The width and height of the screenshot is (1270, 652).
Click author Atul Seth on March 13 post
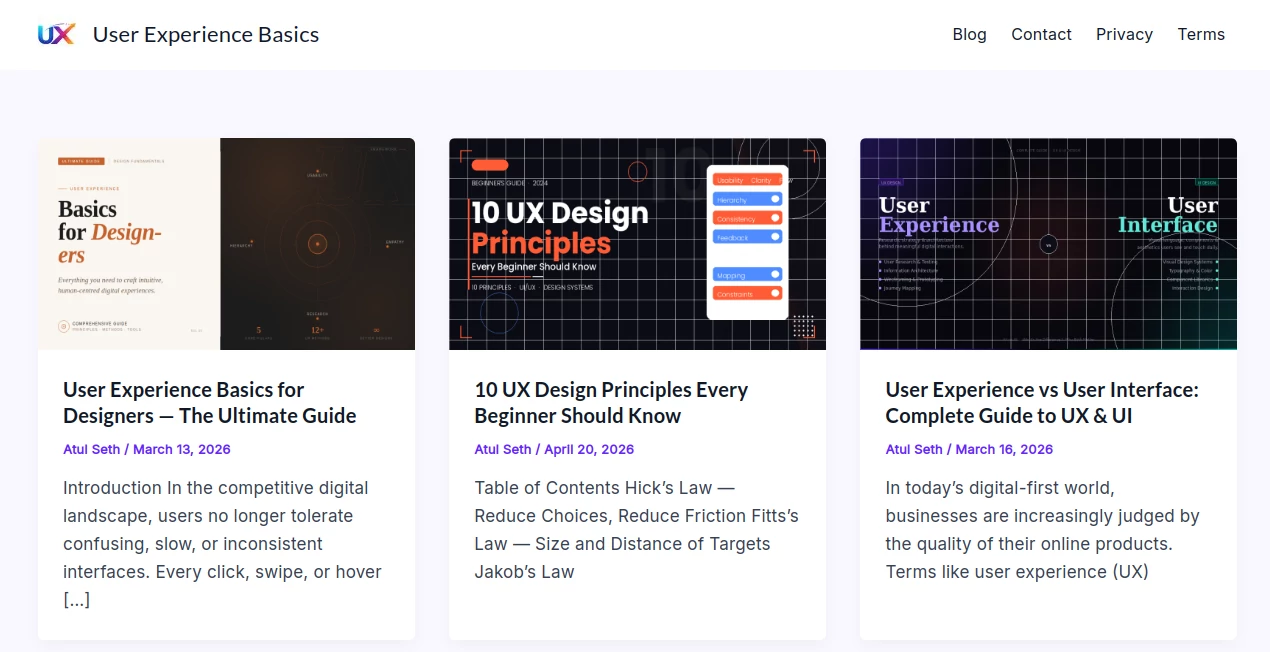(x=91, y=449)
